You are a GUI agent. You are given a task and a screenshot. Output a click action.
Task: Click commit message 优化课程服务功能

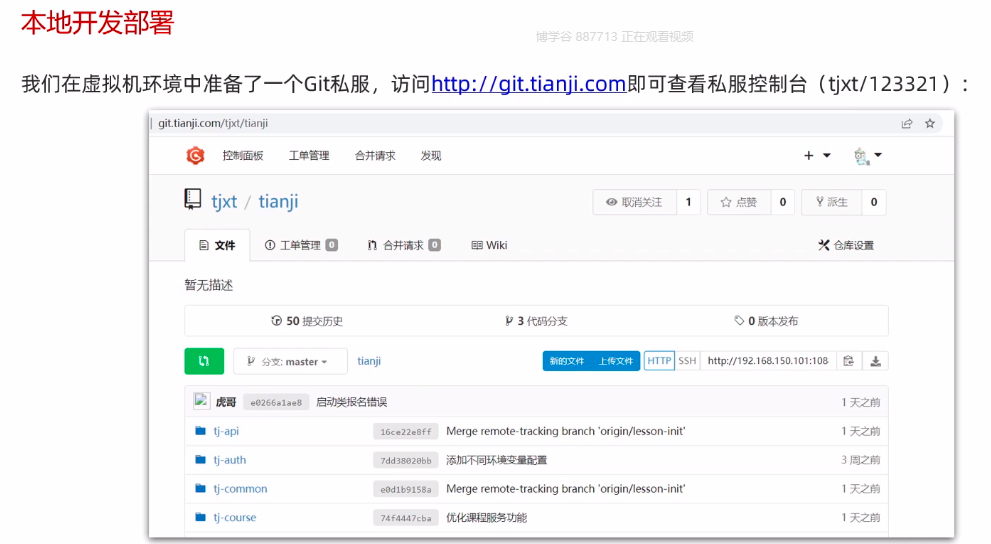486,517
